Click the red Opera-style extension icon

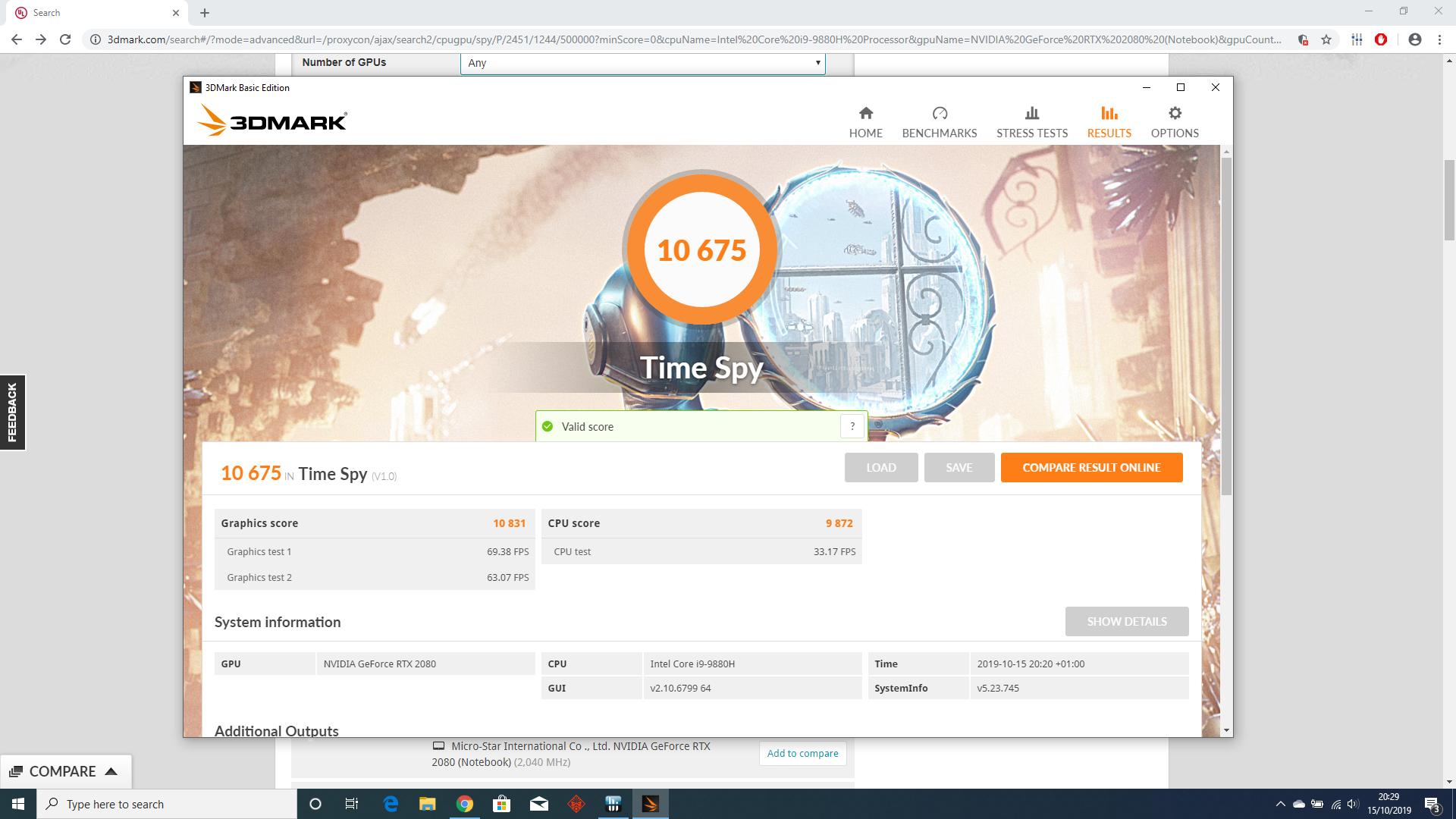click(1381, 39)
